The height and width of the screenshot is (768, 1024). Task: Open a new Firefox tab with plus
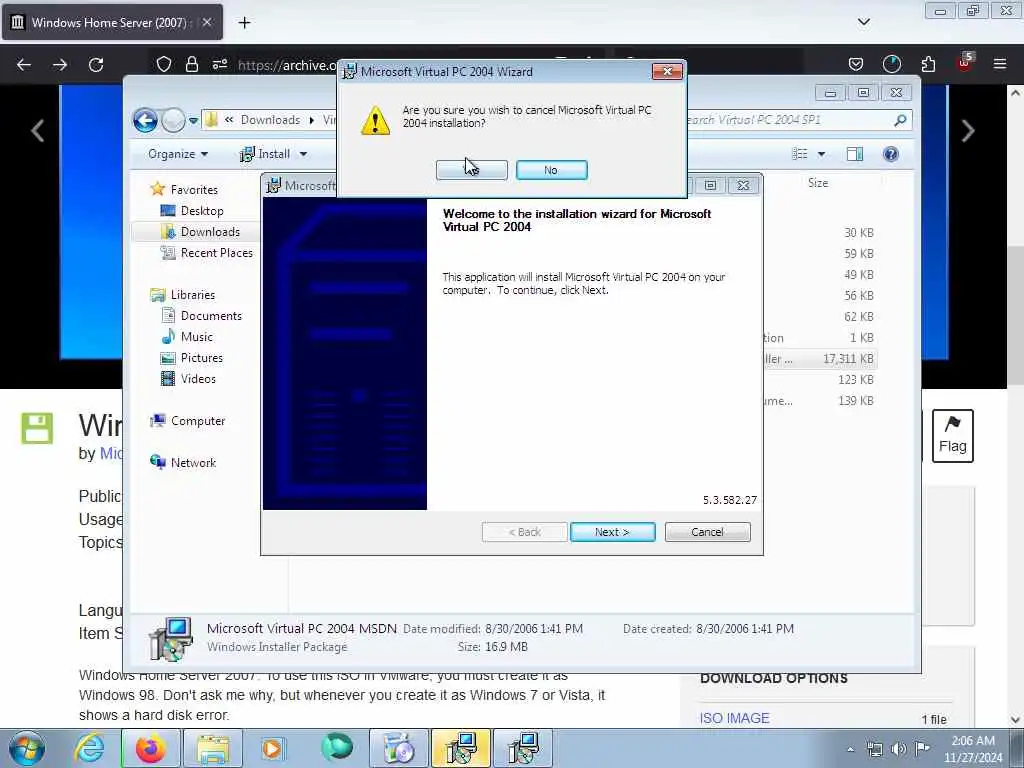point(244,23)
